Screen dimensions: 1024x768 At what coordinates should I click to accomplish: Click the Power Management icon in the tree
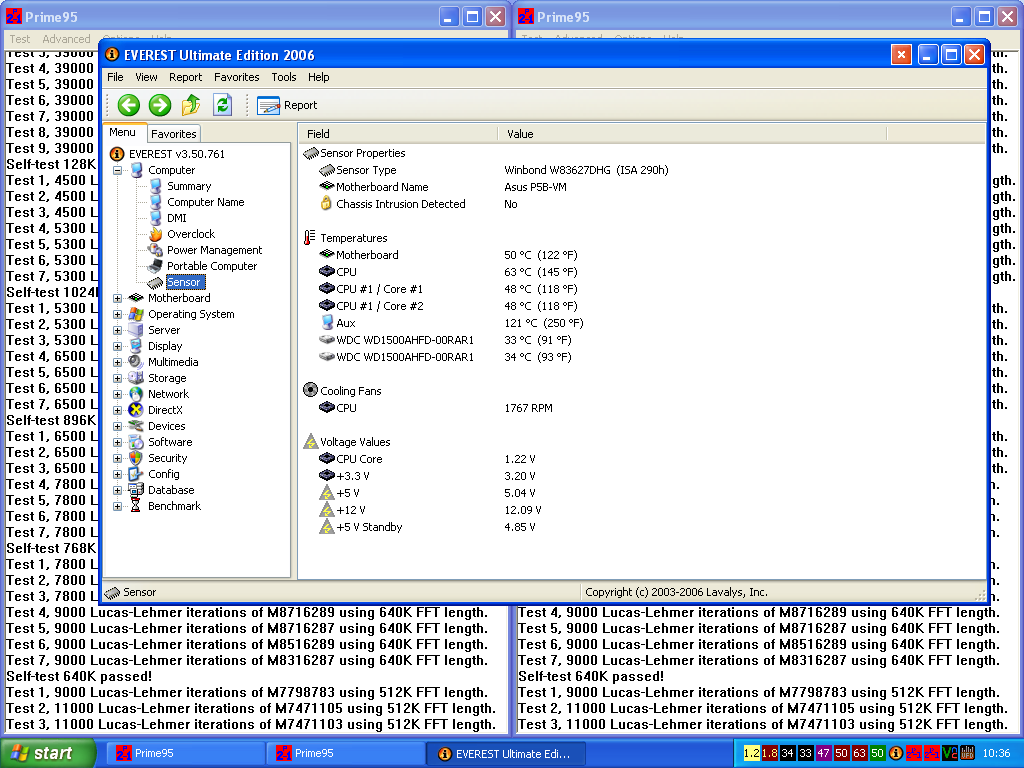click(155, 250)
